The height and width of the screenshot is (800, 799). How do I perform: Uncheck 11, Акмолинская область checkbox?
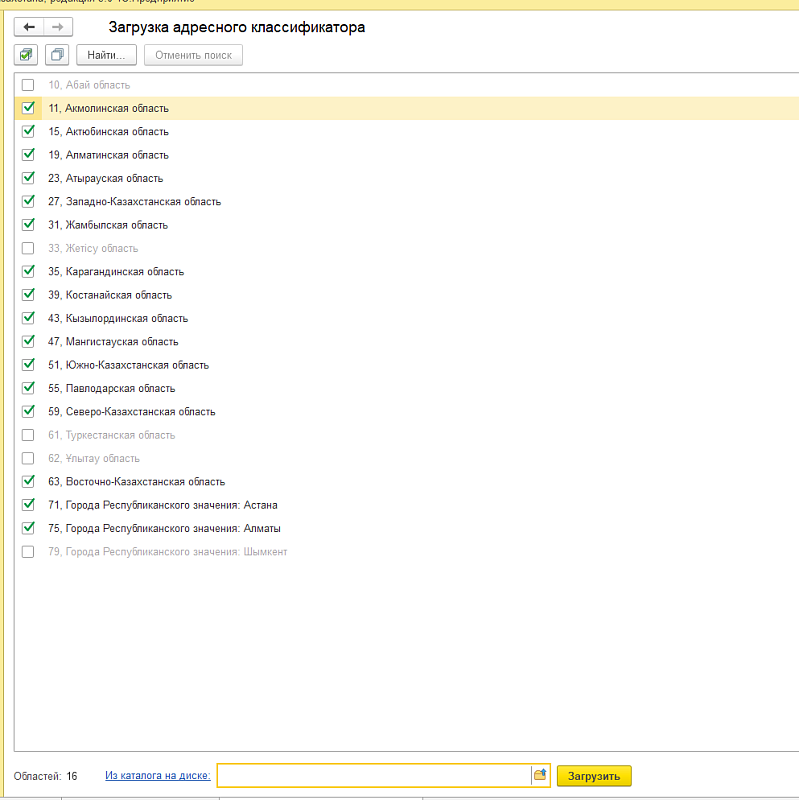[x=28, y=108]
